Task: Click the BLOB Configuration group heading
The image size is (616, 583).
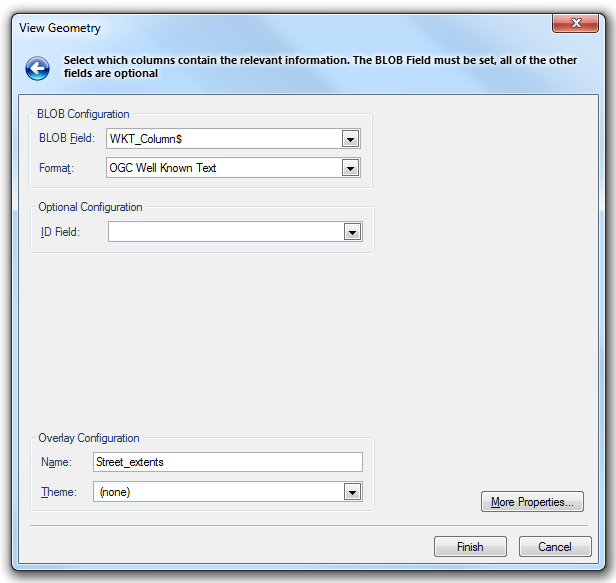Action: coord(83,114)
